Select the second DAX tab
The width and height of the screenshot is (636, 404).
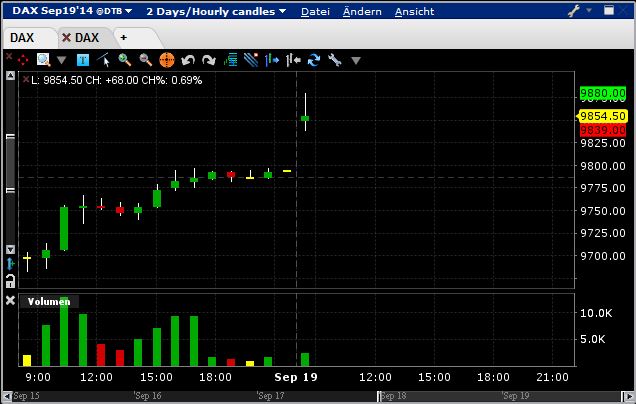coord(87,38)
